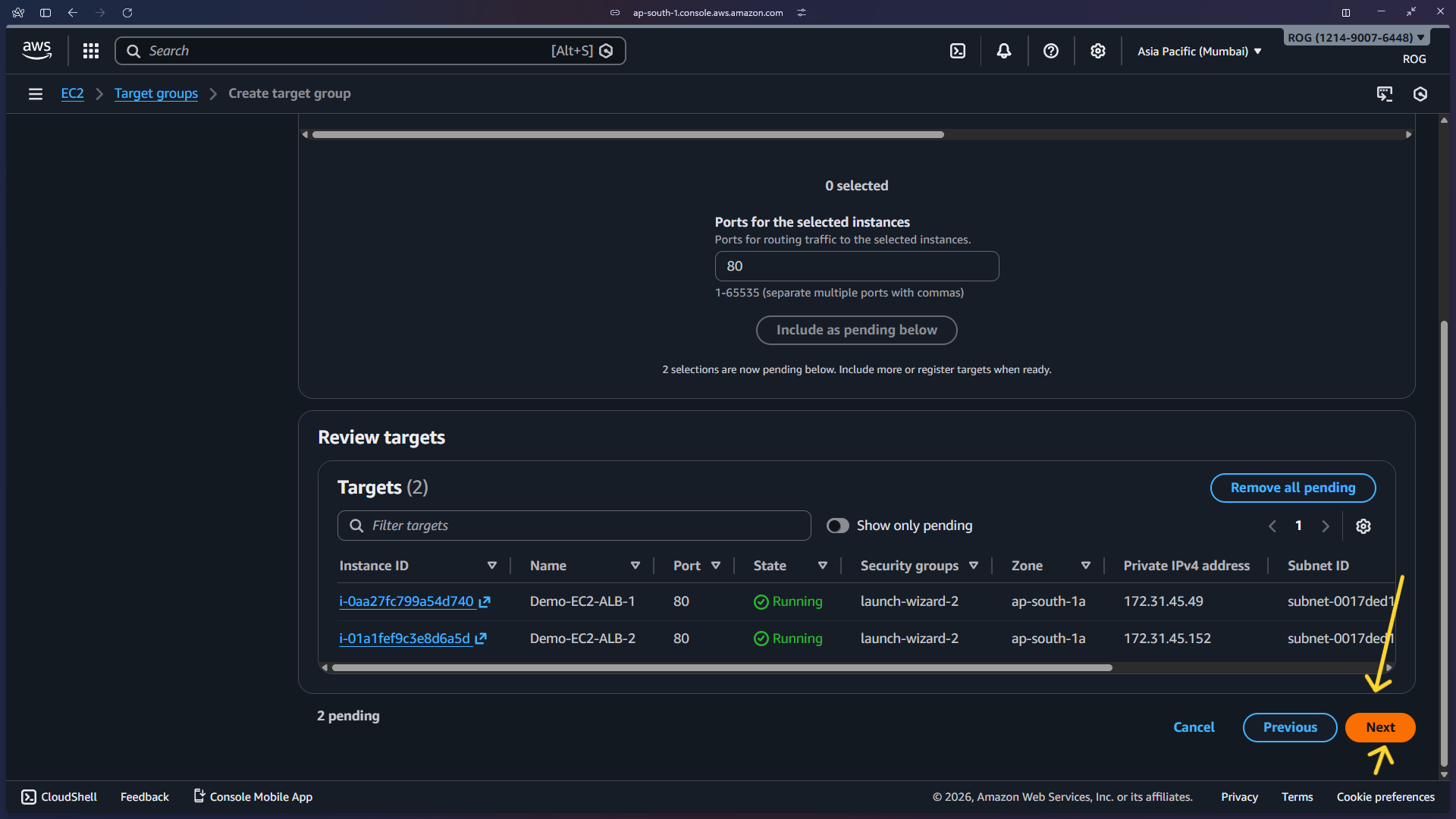The width and height of the screenshot is (1456, 819).
Task: Click the Remove all pending button
Action: [1292, 488]
